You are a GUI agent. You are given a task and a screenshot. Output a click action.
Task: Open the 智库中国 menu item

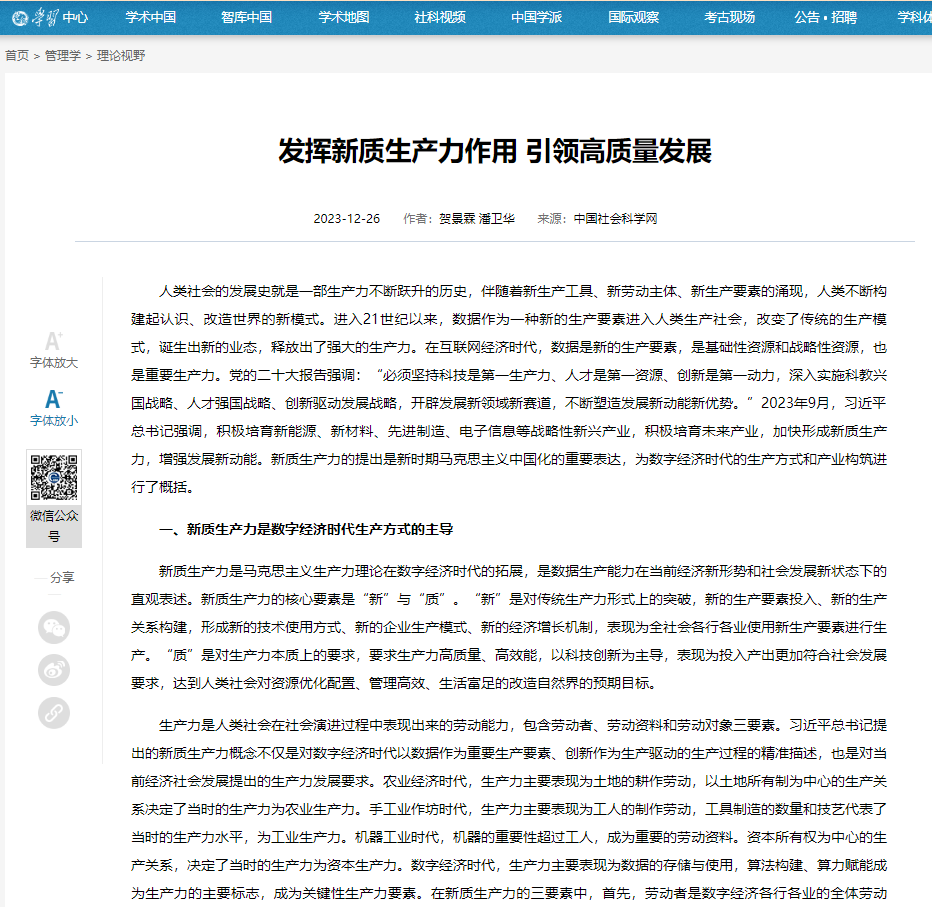click(246, 17)
